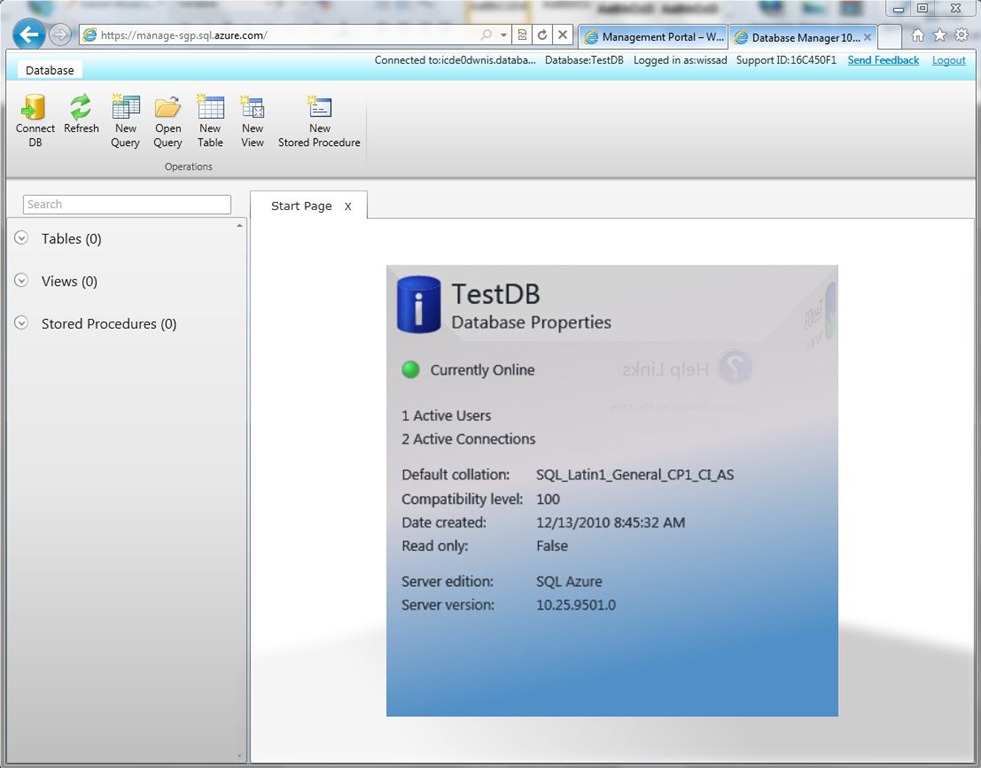This screenshot has height=768, width=981.
Task: Open browser Home icon
Action: click(918, 36)
